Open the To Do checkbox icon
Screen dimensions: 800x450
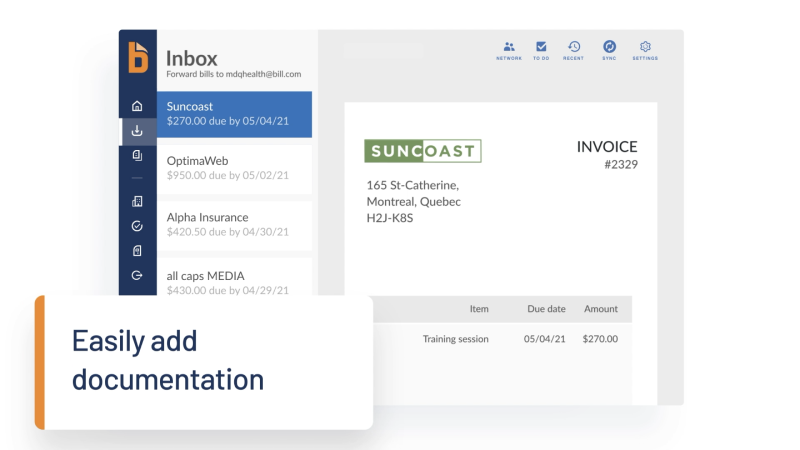coord(541,51)
